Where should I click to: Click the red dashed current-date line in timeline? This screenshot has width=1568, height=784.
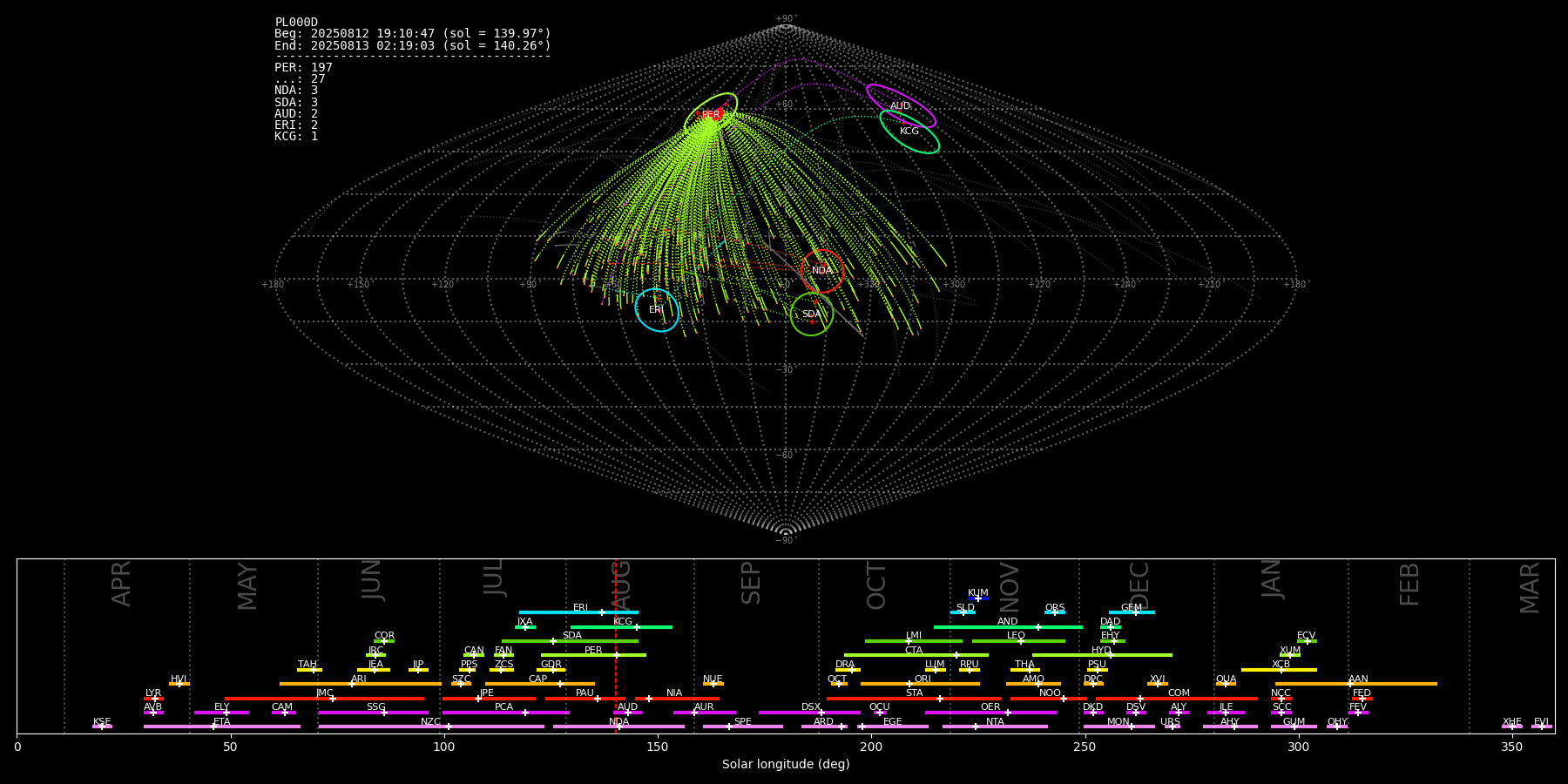[616, 645]
